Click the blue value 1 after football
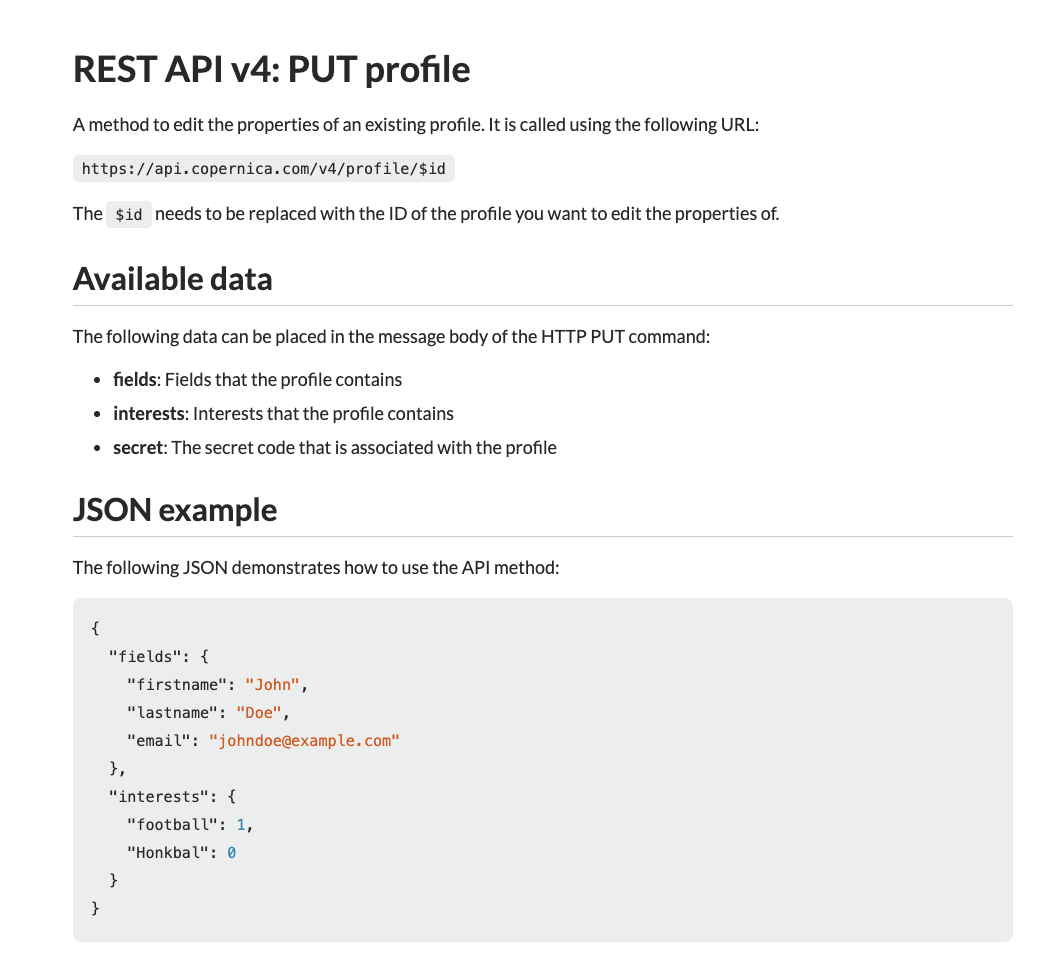Image resolution: width=1042 pixels, height=962 pixels. (240, 825)
